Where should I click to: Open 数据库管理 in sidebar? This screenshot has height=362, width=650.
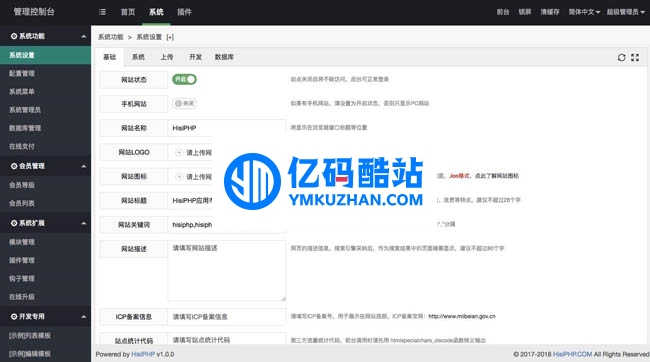45,128
